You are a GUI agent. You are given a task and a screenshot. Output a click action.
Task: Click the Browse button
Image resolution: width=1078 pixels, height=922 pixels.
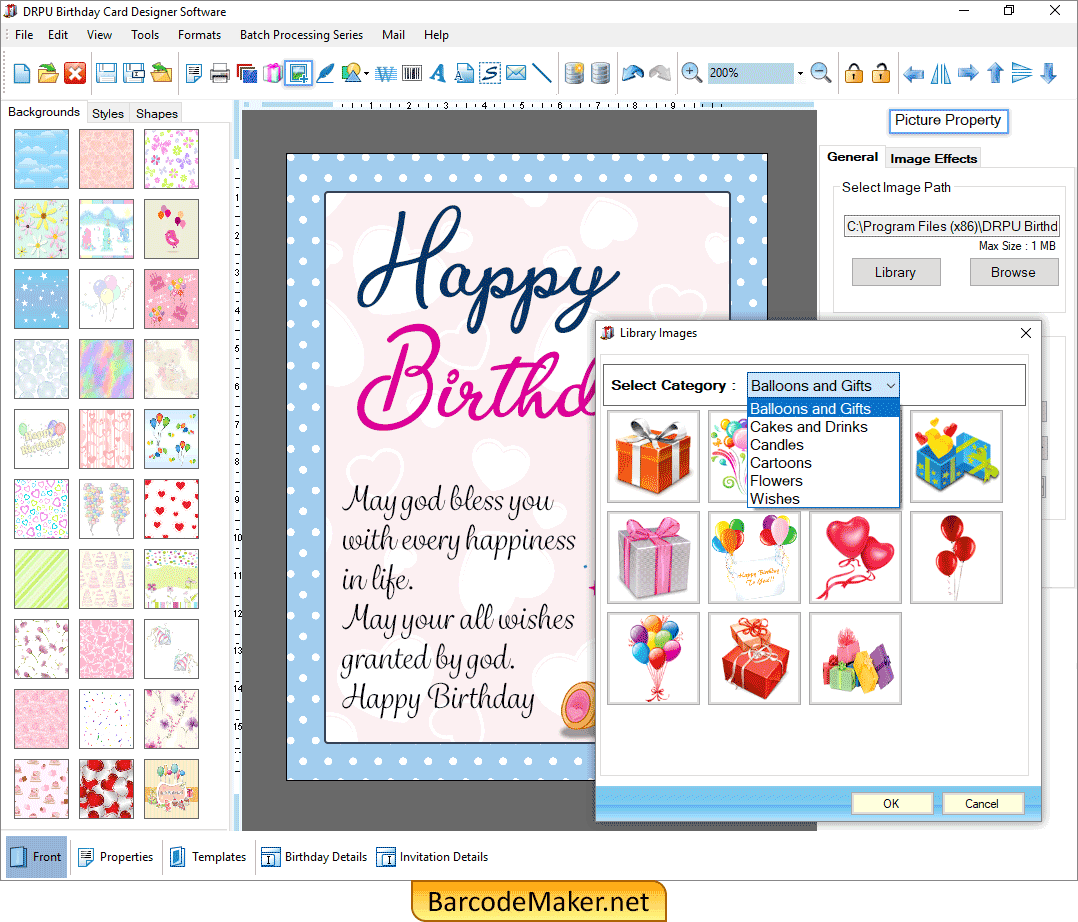(1013, 272)
